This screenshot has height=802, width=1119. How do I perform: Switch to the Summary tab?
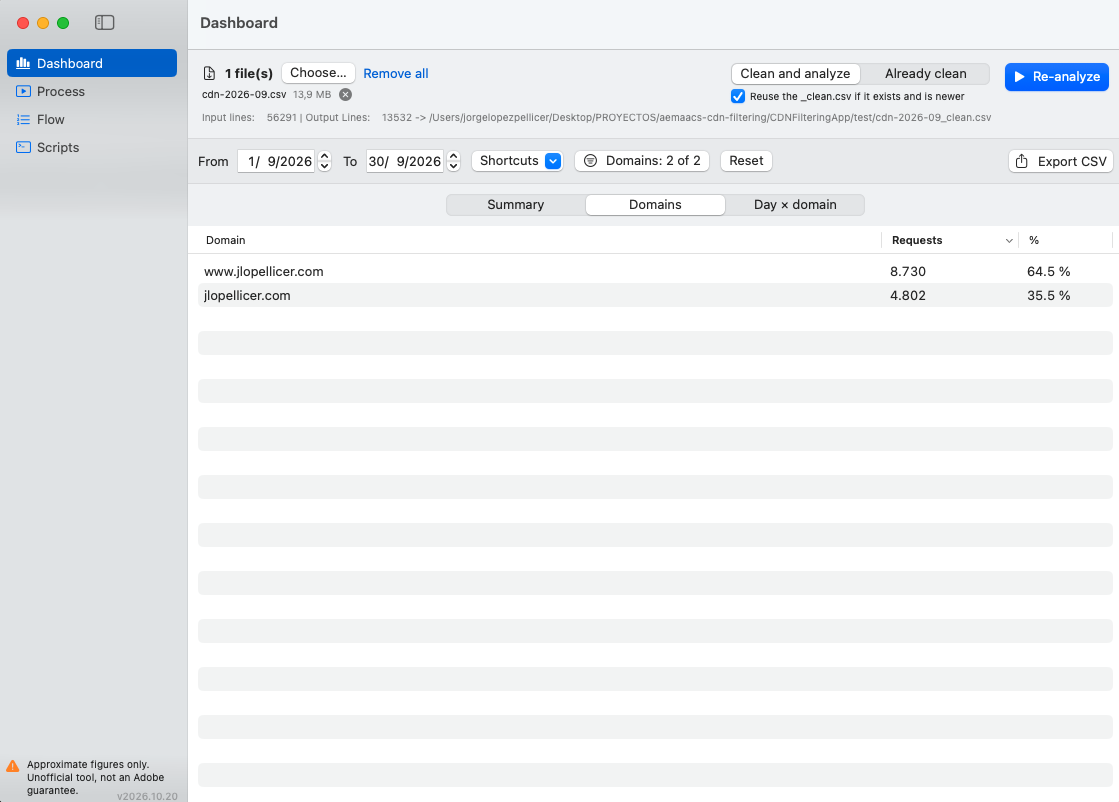coord(515,205)
